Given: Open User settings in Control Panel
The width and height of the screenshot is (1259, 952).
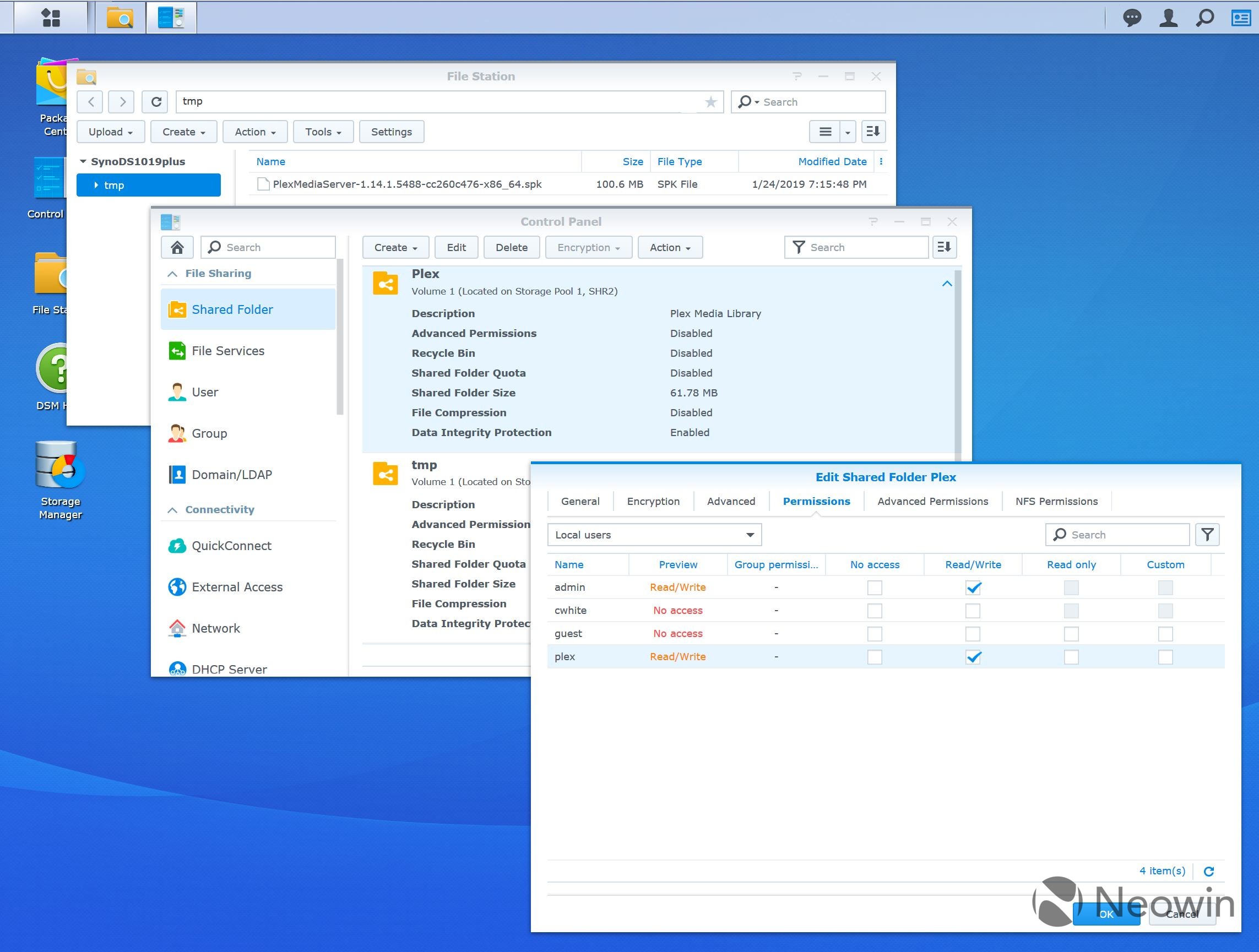Looking at the screenshot, I should (x=248, y=392).
